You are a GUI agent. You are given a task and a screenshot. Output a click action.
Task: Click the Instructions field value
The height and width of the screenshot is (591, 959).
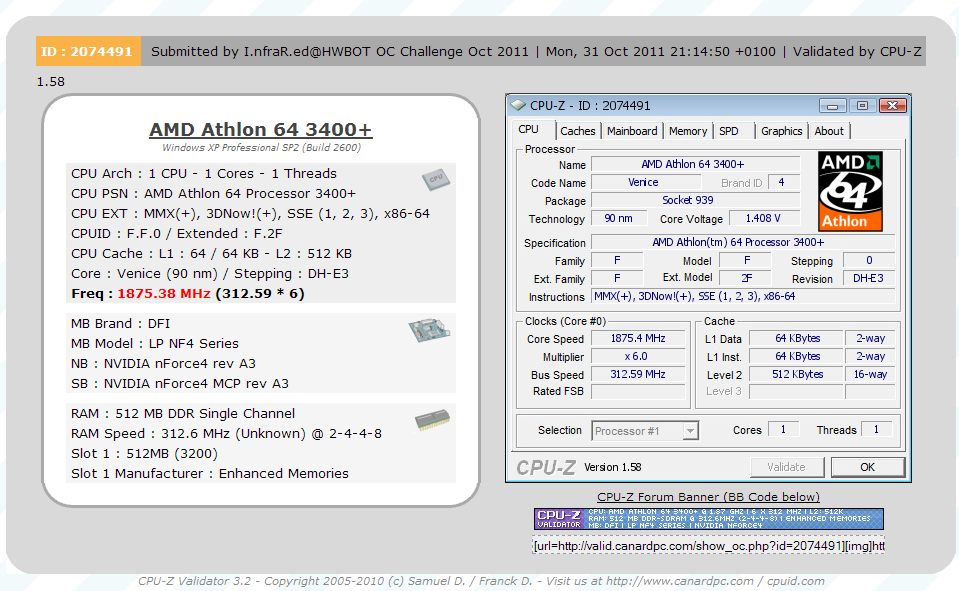[742, 296]
